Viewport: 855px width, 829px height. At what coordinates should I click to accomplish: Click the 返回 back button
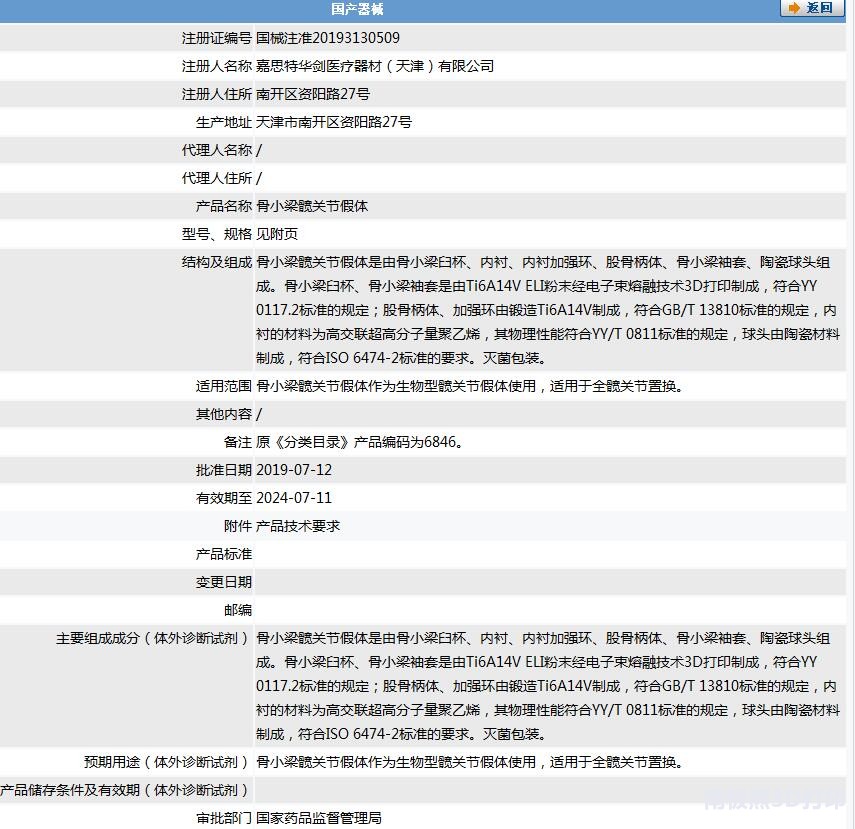point(818,8)
